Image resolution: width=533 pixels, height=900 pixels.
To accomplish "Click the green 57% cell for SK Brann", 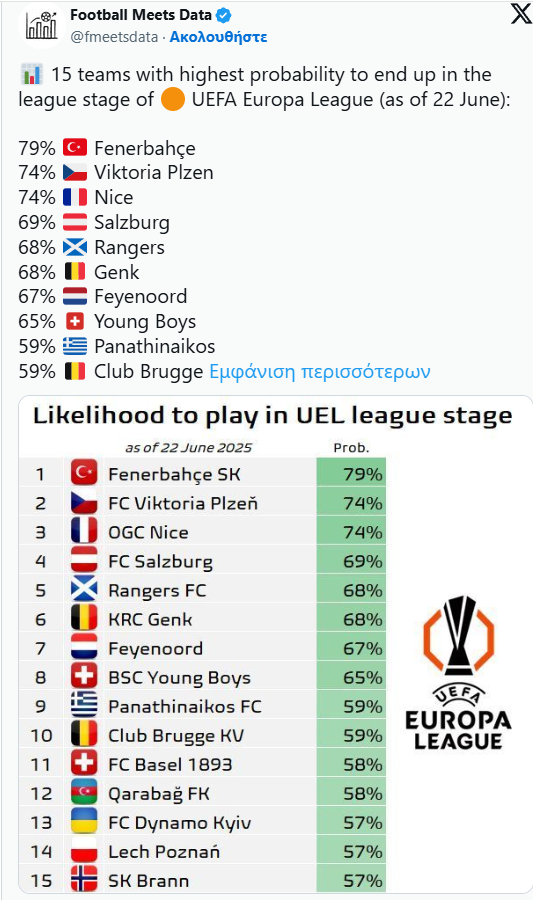I will [351, 880].
